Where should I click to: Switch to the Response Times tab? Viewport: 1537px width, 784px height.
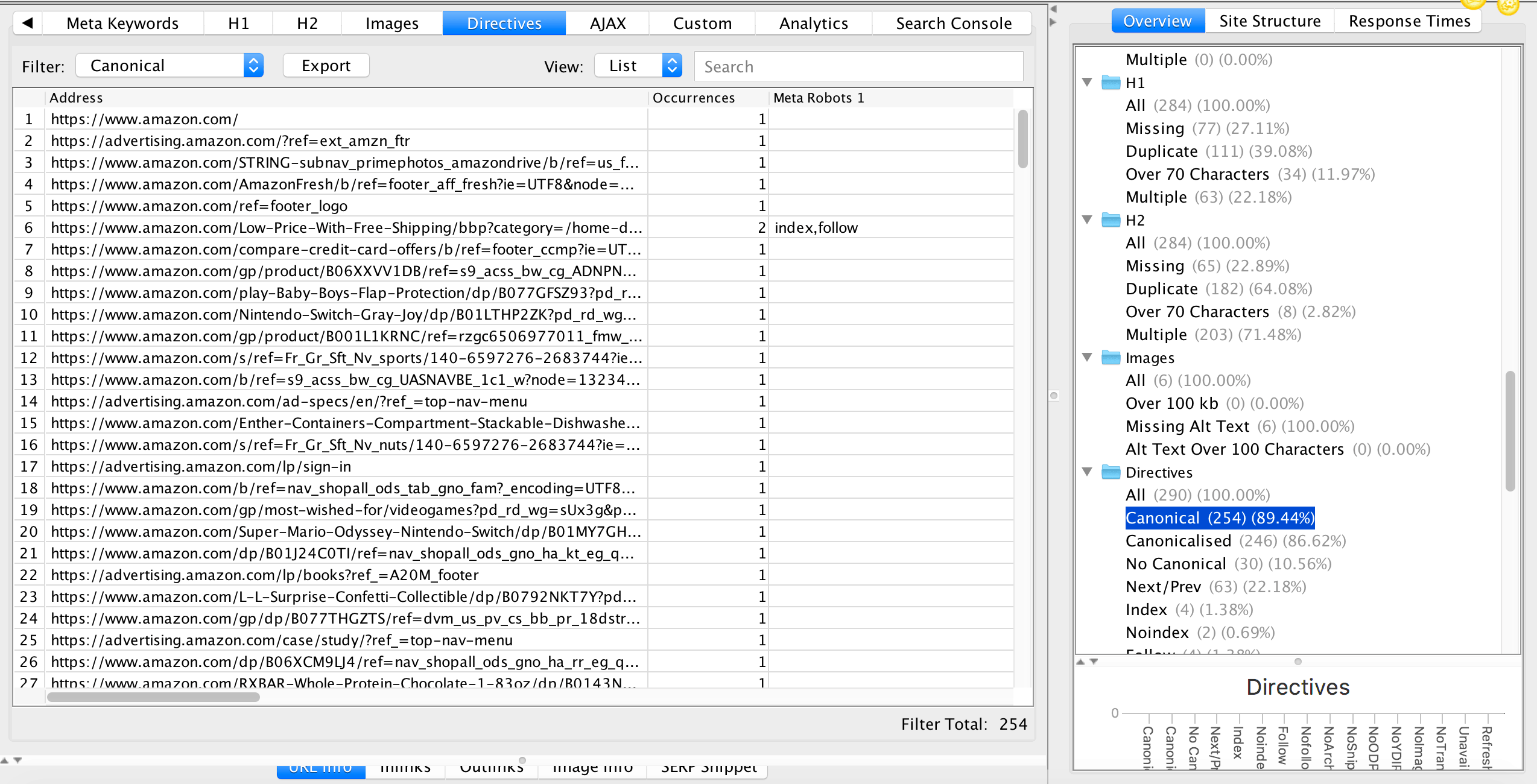coord(1409,21)
